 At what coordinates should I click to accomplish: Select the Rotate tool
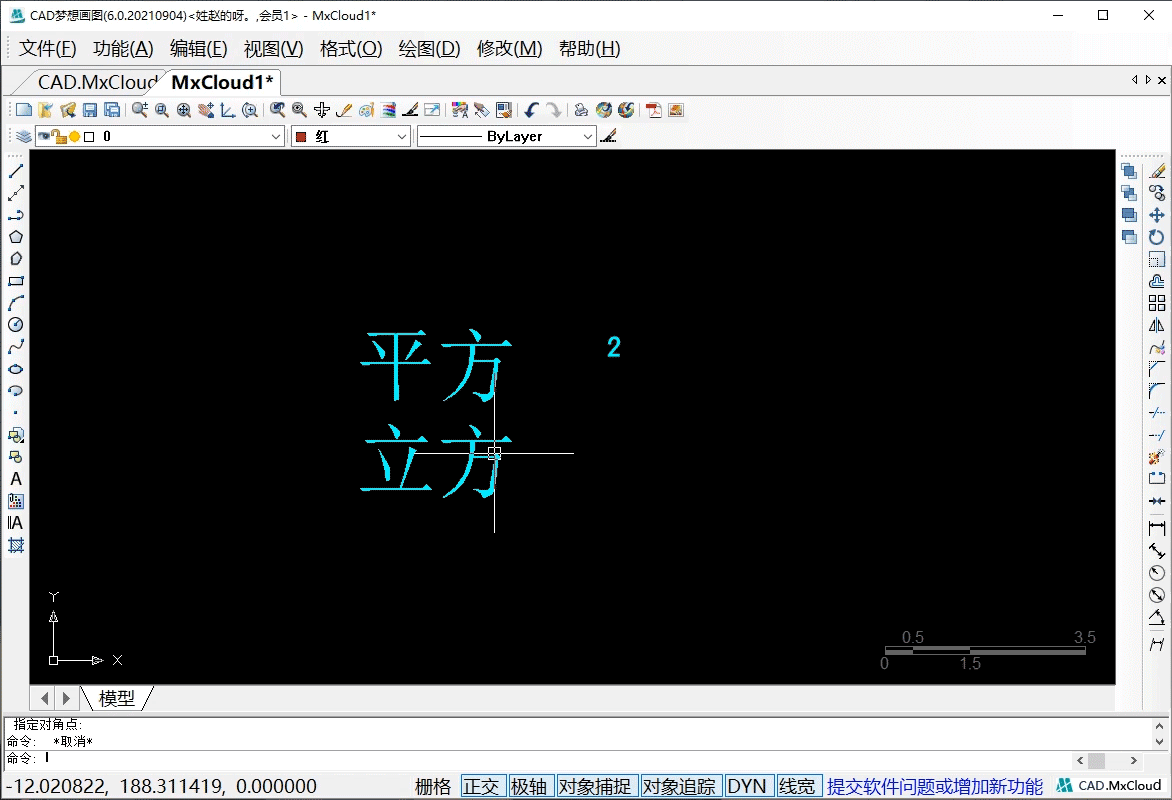click(x=1157, y=237)
